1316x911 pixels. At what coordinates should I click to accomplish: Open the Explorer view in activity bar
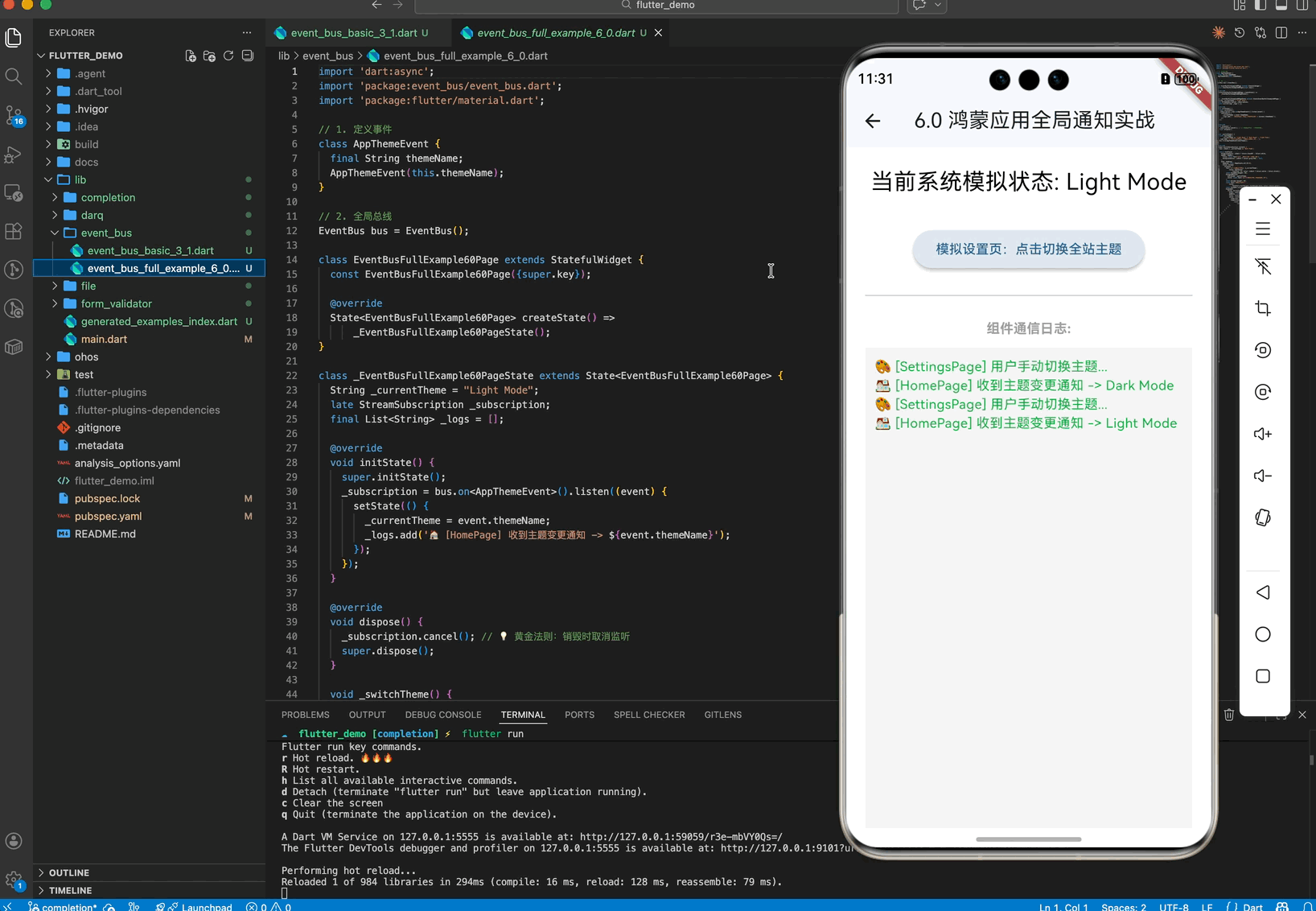(x=14, y=37)
